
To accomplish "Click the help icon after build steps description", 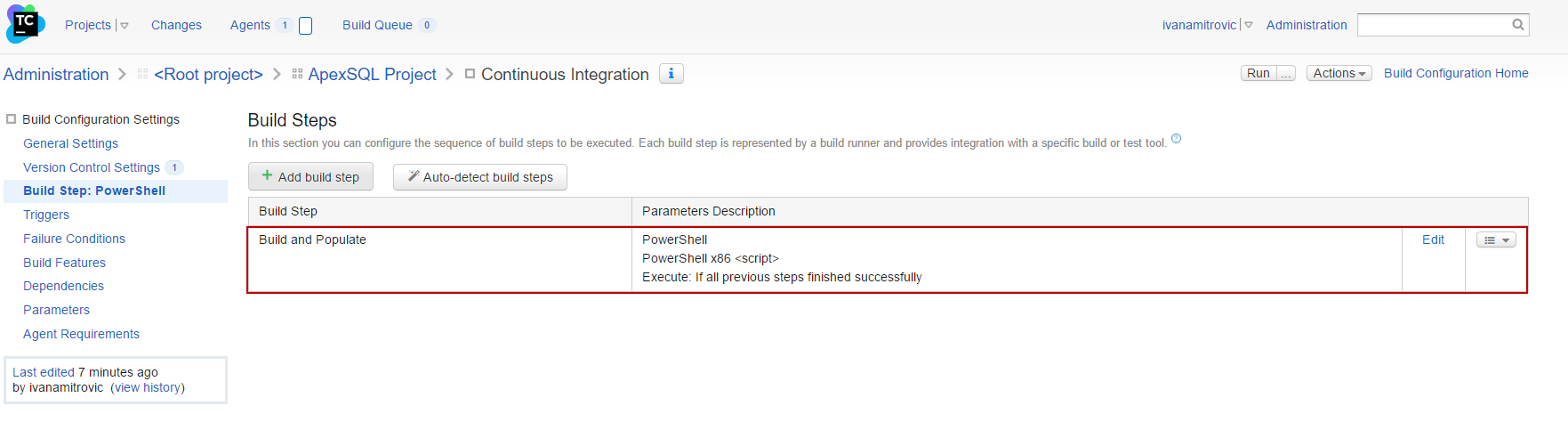I will [x=1176, y=139].
